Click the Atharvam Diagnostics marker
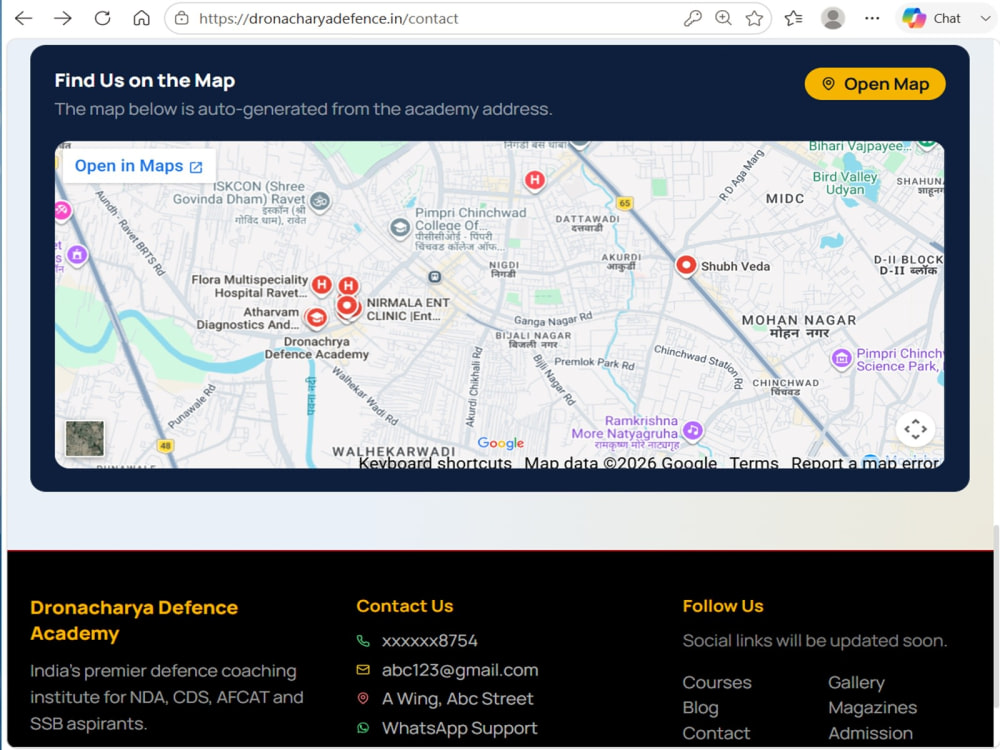The image size is (1000, 750). [x=316, y=318]
